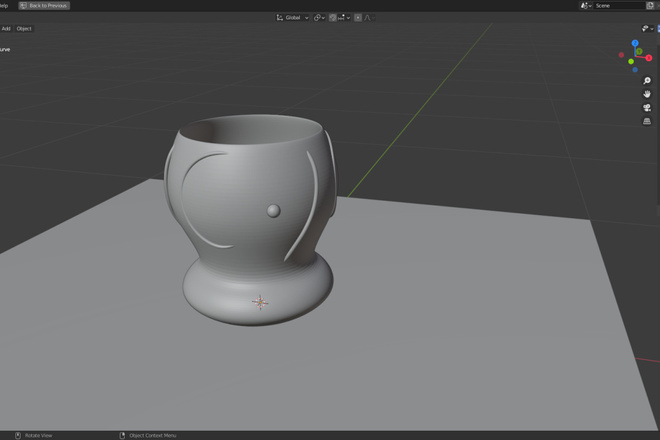Open the transform pivot point dropdown
The width and height of the screenshot is (660, 440).
pyautogui.click(x=319, y=18)
